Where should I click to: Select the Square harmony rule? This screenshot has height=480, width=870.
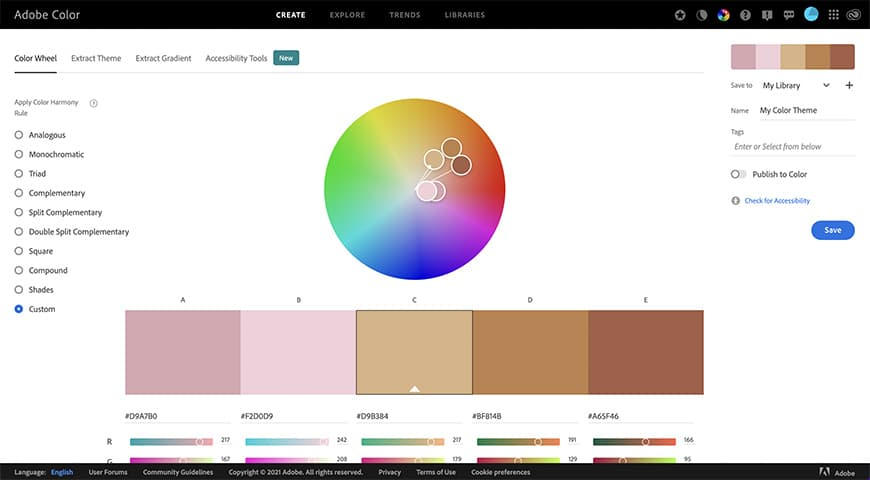[34, 251]
